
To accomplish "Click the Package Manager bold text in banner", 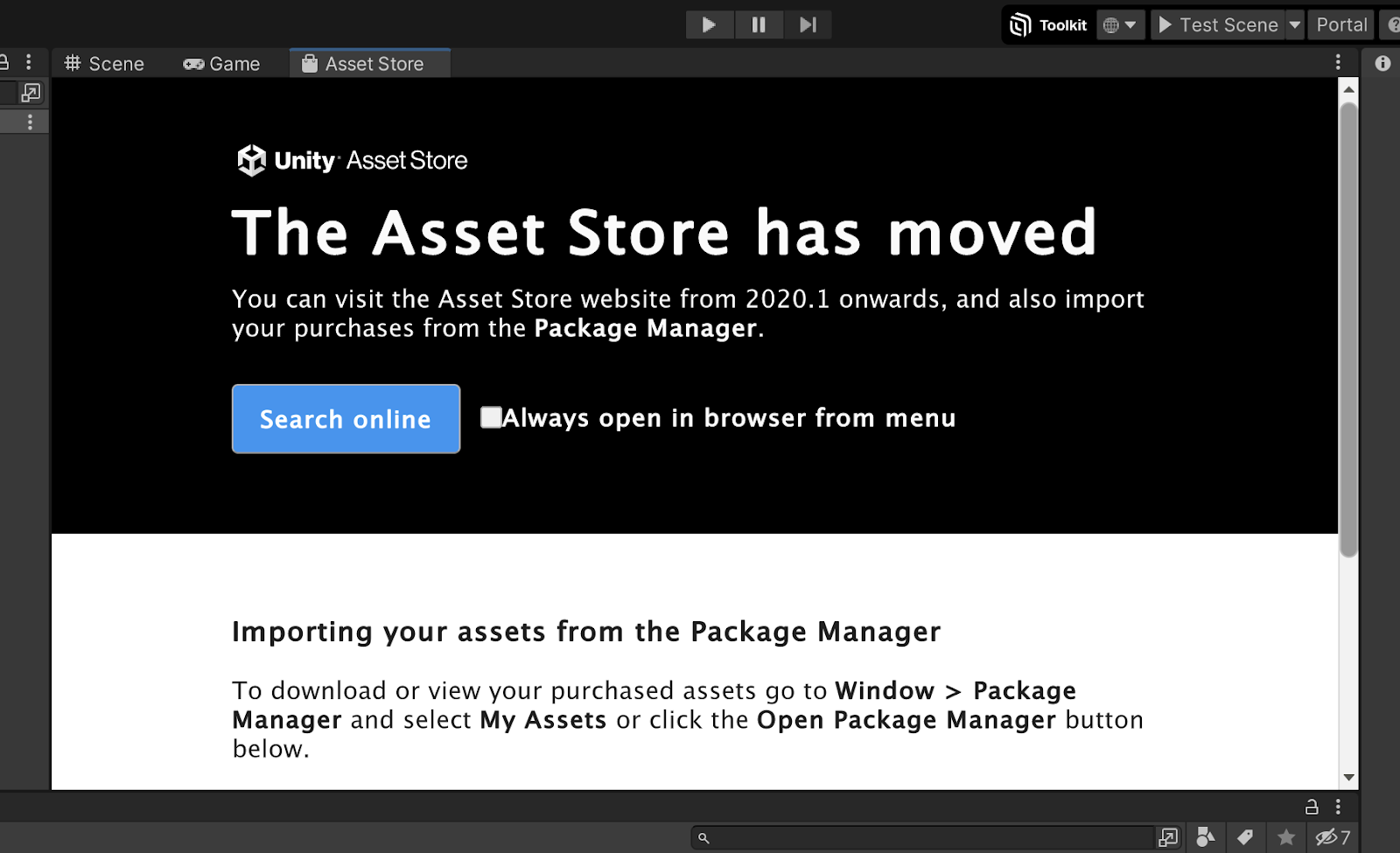I will (x=645, y=328).
